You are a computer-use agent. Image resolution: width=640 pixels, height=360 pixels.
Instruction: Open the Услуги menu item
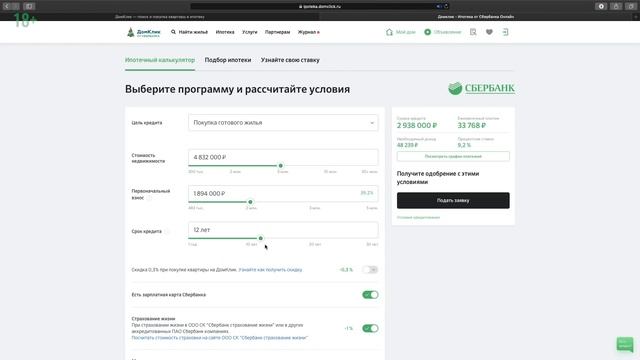click(x=250, y=32)
